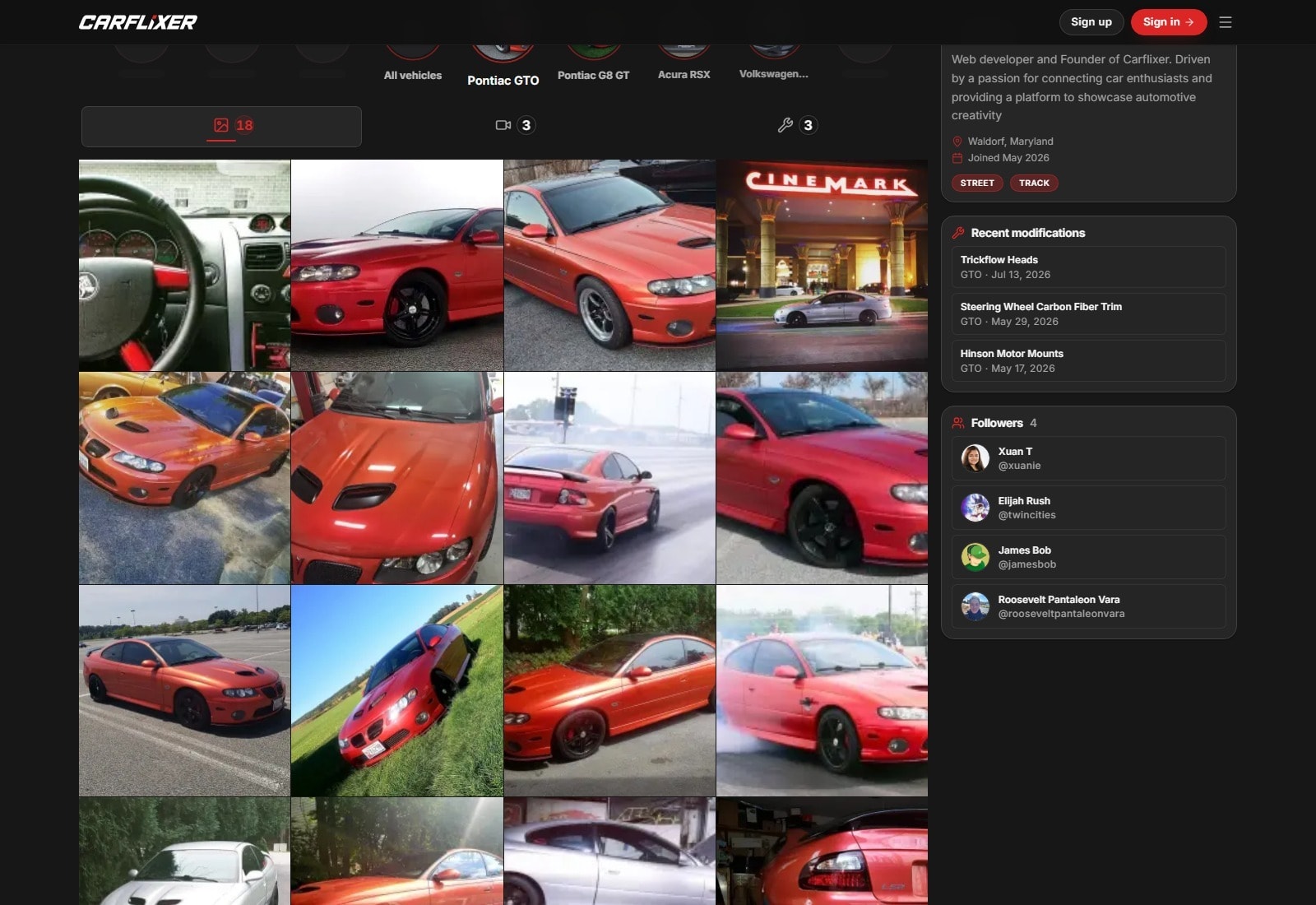1316x905 pixels.
Task: Open Trickflow Heads modification
Action: coord(1089,267)
